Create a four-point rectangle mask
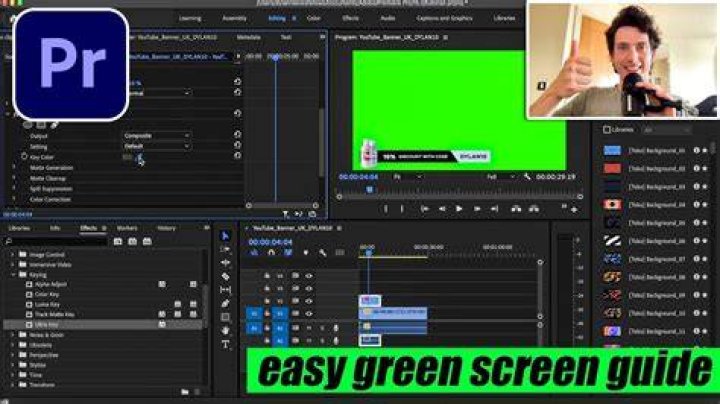This screenshot has height=404, width=720. pos(41,125)
